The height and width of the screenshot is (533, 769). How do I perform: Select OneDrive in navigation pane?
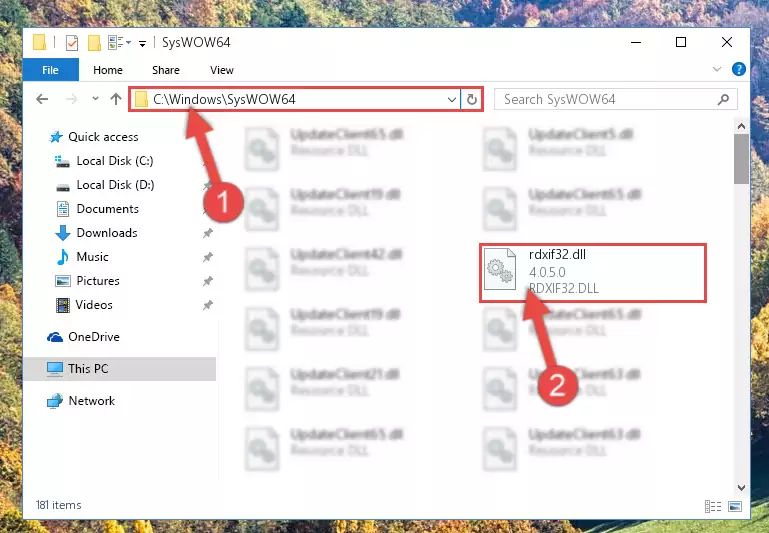[x=94, y=337]
